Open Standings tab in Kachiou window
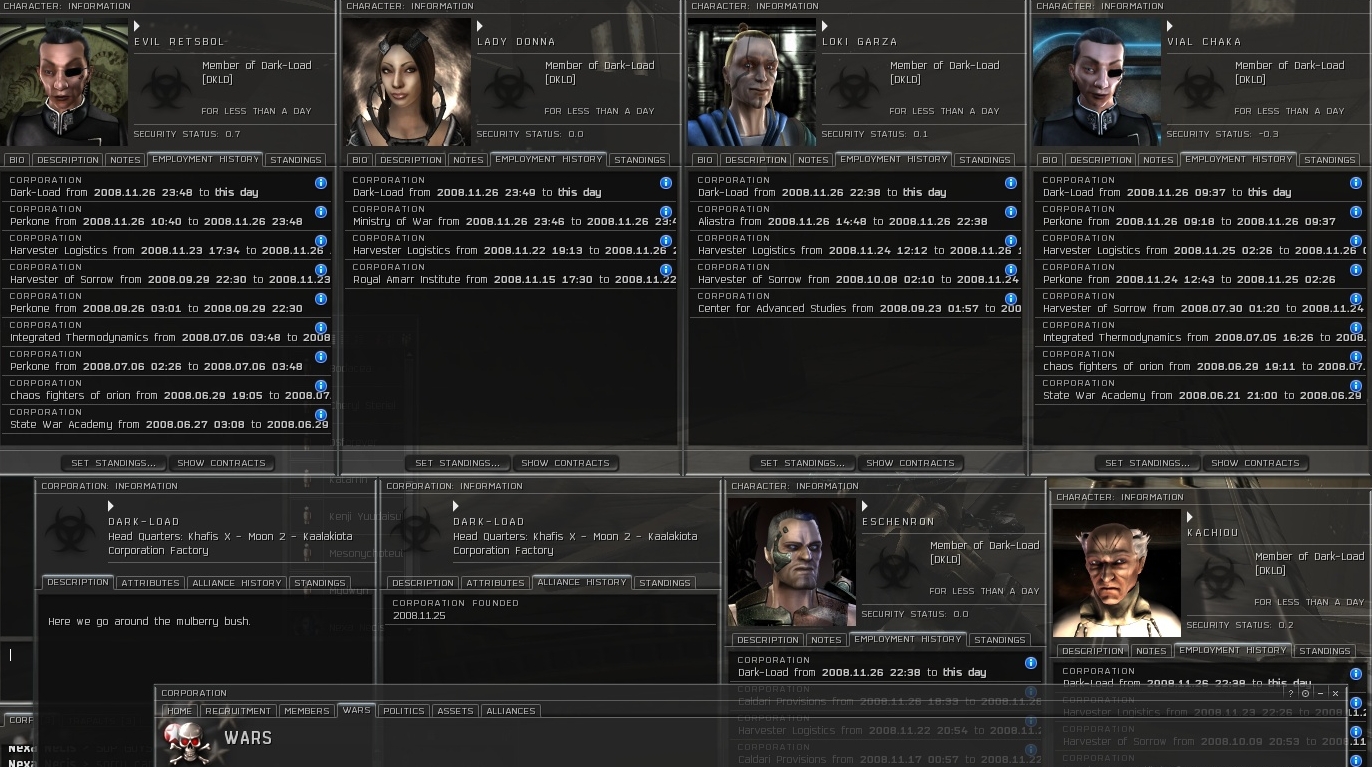The image size is (1372, 767). point(1325,651)
